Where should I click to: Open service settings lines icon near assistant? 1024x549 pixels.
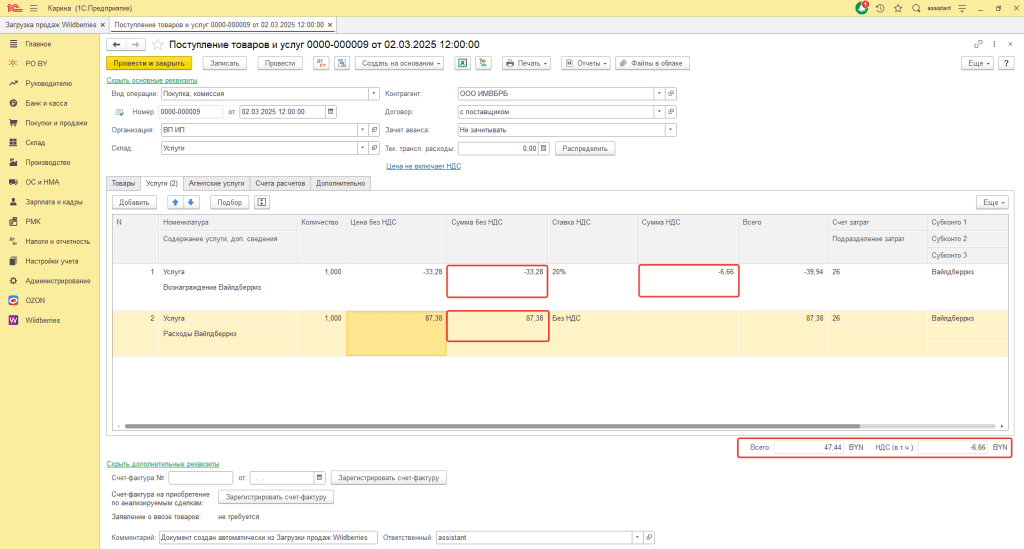click(962, 8)
